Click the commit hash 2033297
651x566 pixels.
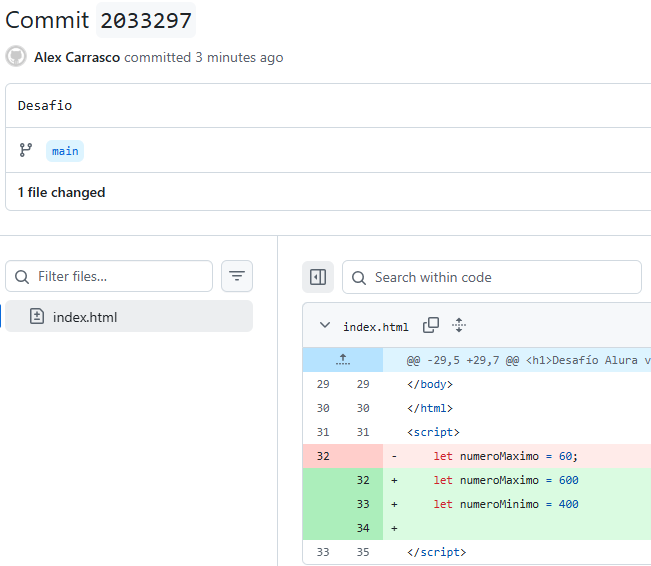coord(146,20)
